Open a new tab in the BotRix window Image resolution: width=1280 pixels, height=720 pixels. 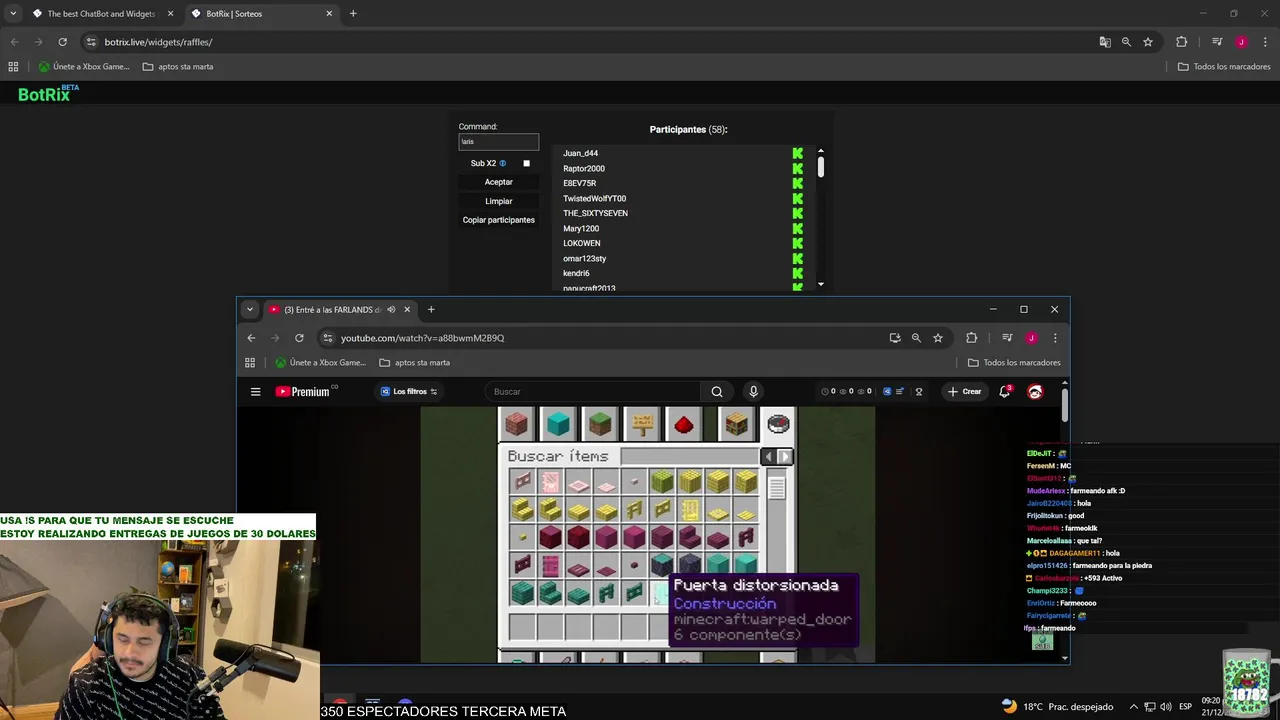point(353,14)
